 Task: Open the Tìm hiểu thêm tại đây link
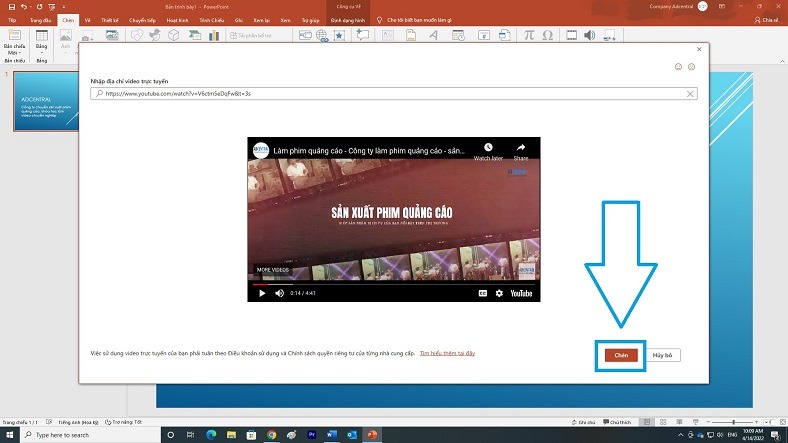tap(447, 353)
